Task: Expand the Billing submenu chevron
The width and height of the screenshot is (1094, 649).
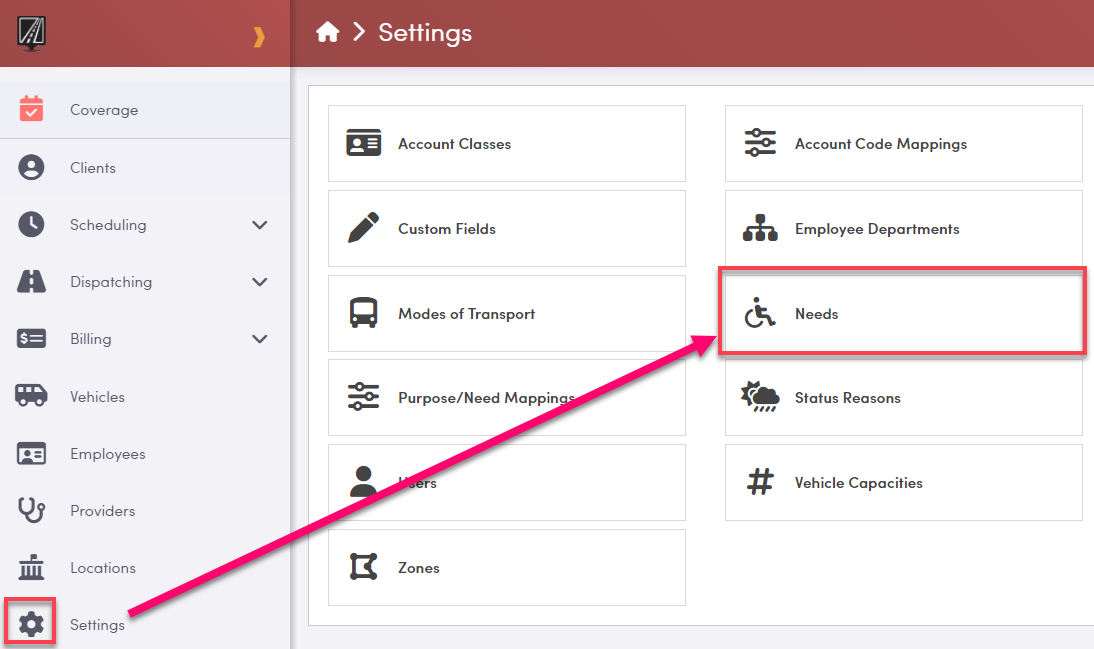Action: (x=260, y=339)
